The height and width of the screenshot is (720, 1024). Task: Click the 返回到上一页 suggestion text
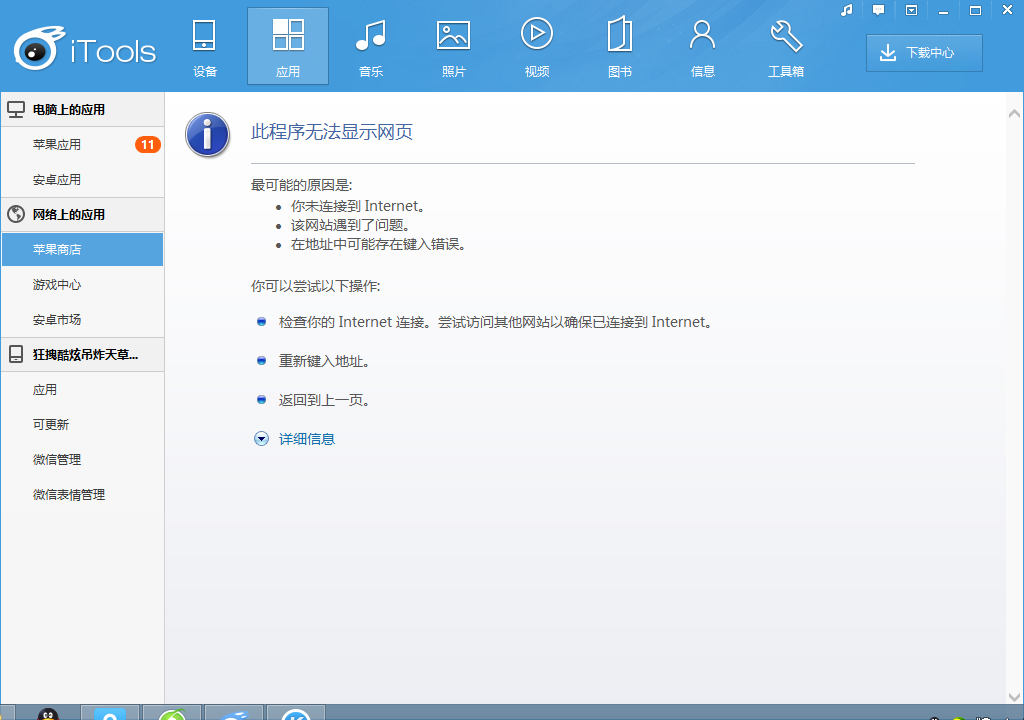pyautogui.click(x=324, y=400)
